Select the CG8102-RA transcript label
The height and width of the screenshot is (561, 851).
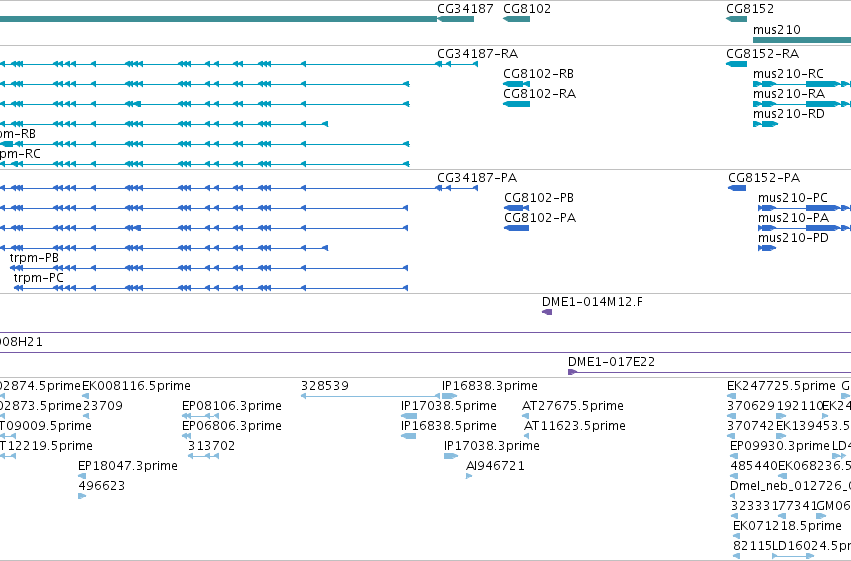(539, 94)
